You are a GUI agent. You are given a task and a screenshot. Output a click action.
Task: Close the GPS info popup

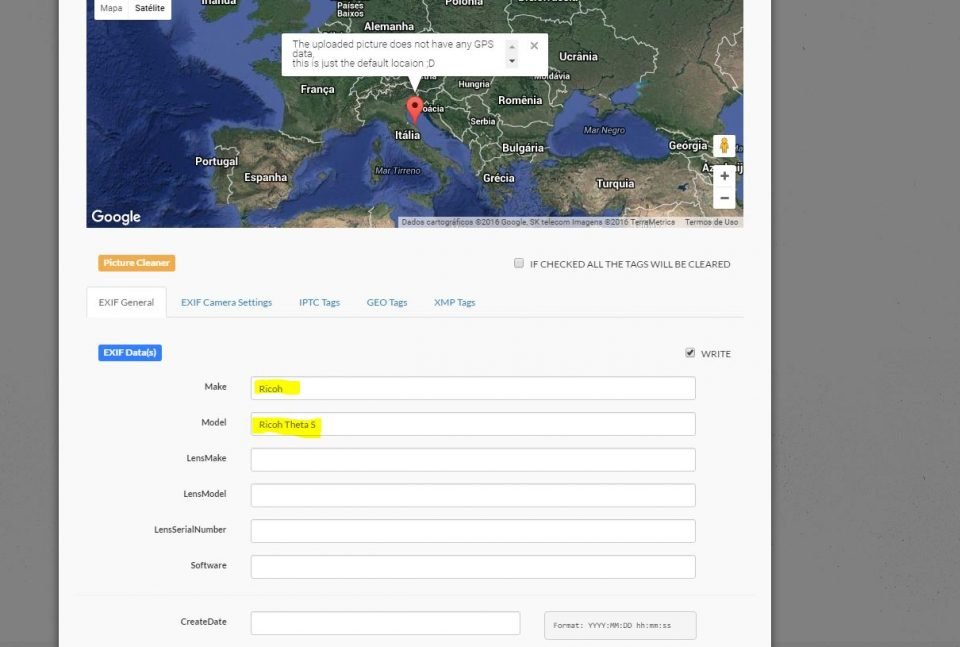[534, 46]
